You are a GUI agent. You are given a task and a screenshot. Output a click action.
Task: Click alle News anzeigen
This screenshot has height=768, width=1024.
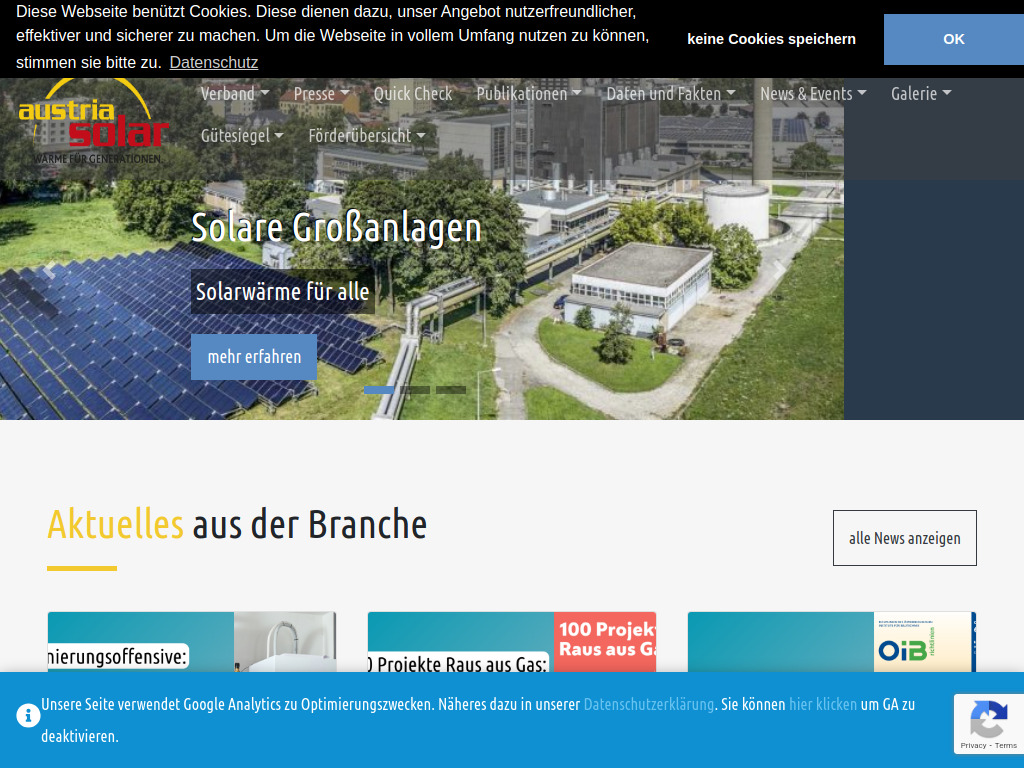point(904,538)
